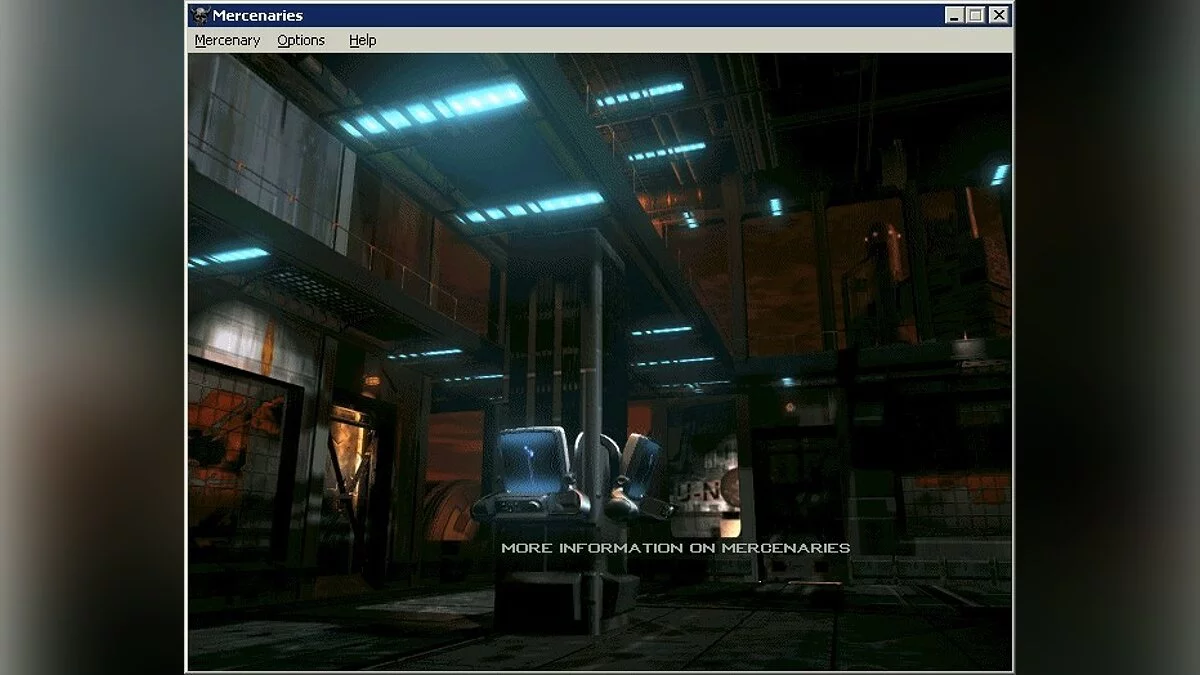The image size is (1200, 675).
Task: Maximize the Mercenaries window
Action: pos(974,15)
